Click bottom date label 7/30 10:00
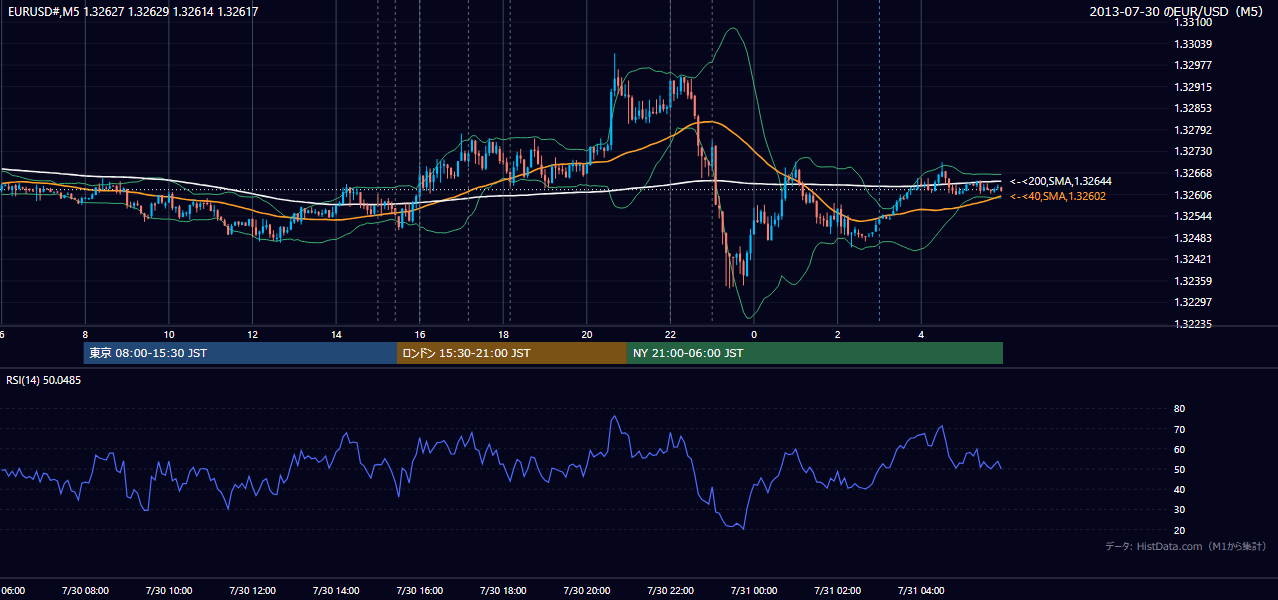Image resolution: width=1278 pixels, height=600 pixels. (169, 591)
